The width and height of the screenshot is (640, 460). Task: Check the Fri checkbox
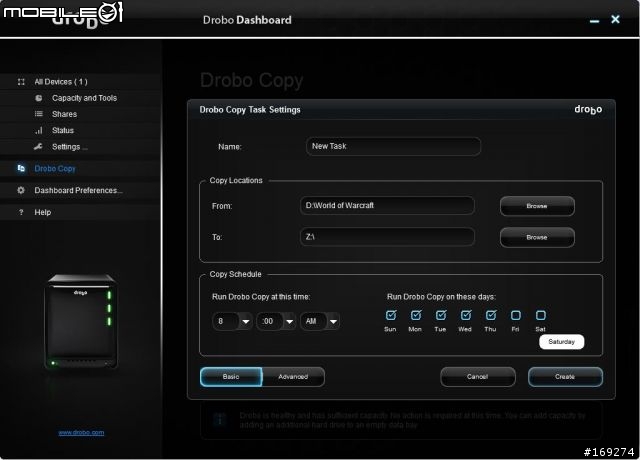(516, 315)
